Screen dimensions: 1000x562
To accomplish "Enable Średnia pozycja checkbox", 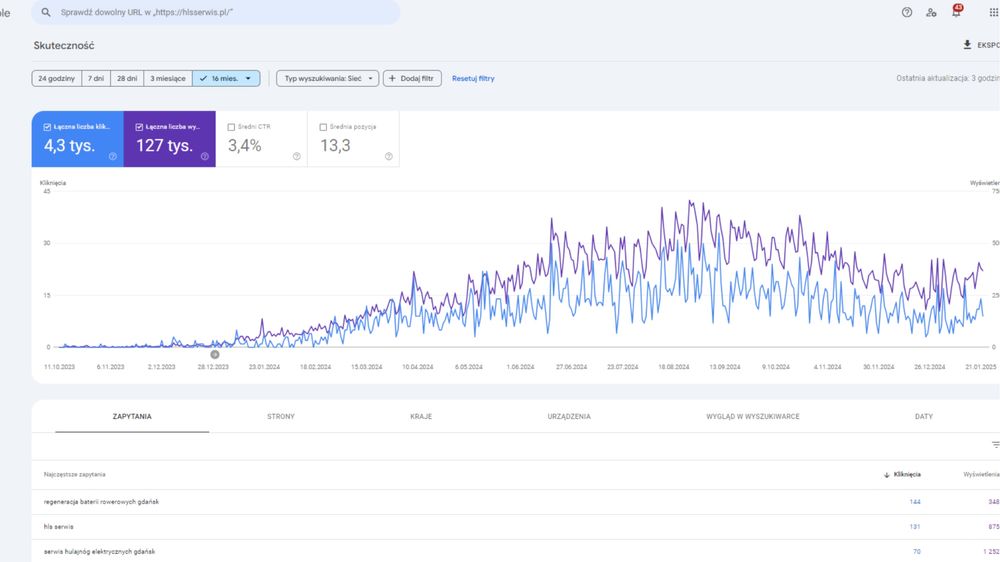I will tap(323, 127).
